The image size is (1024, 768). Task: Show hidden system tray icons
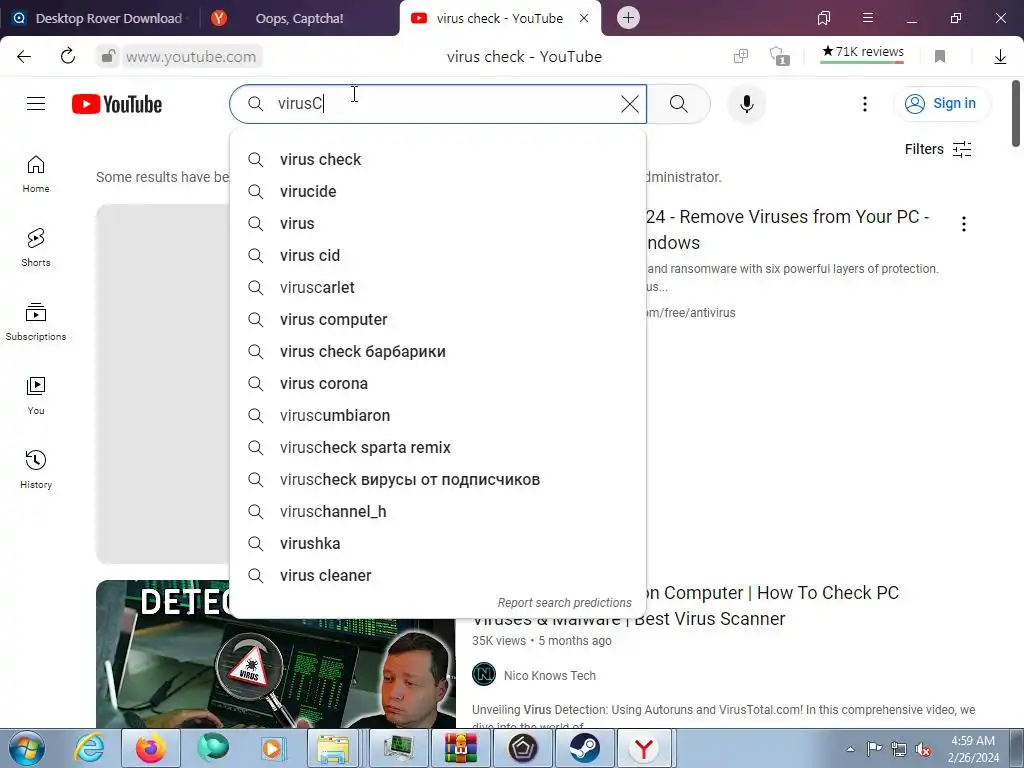click(x=850, y=749)
